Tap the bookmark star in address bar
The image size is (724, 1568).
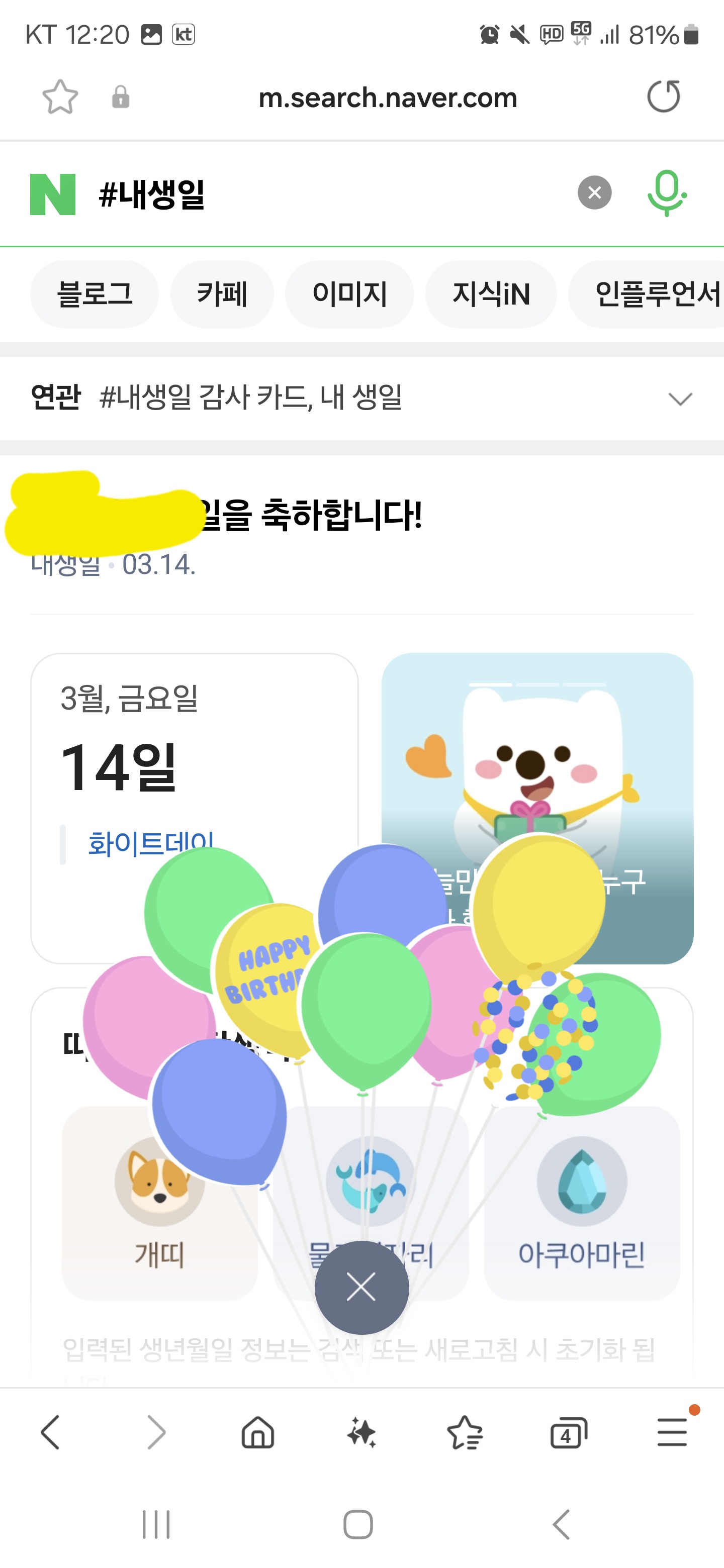tap(60, 97)
